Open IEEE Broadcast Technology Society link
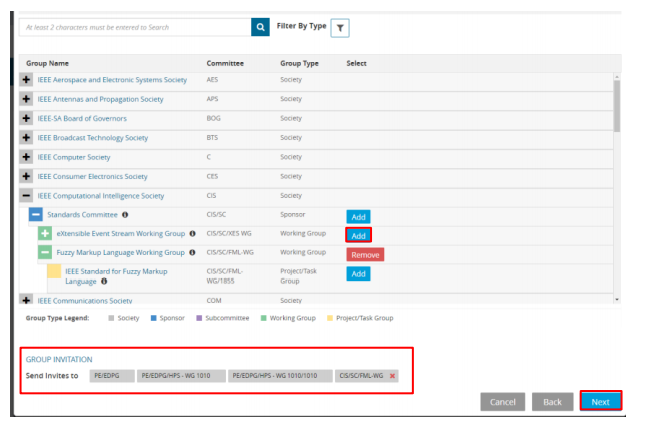 [x=93, y=138]
